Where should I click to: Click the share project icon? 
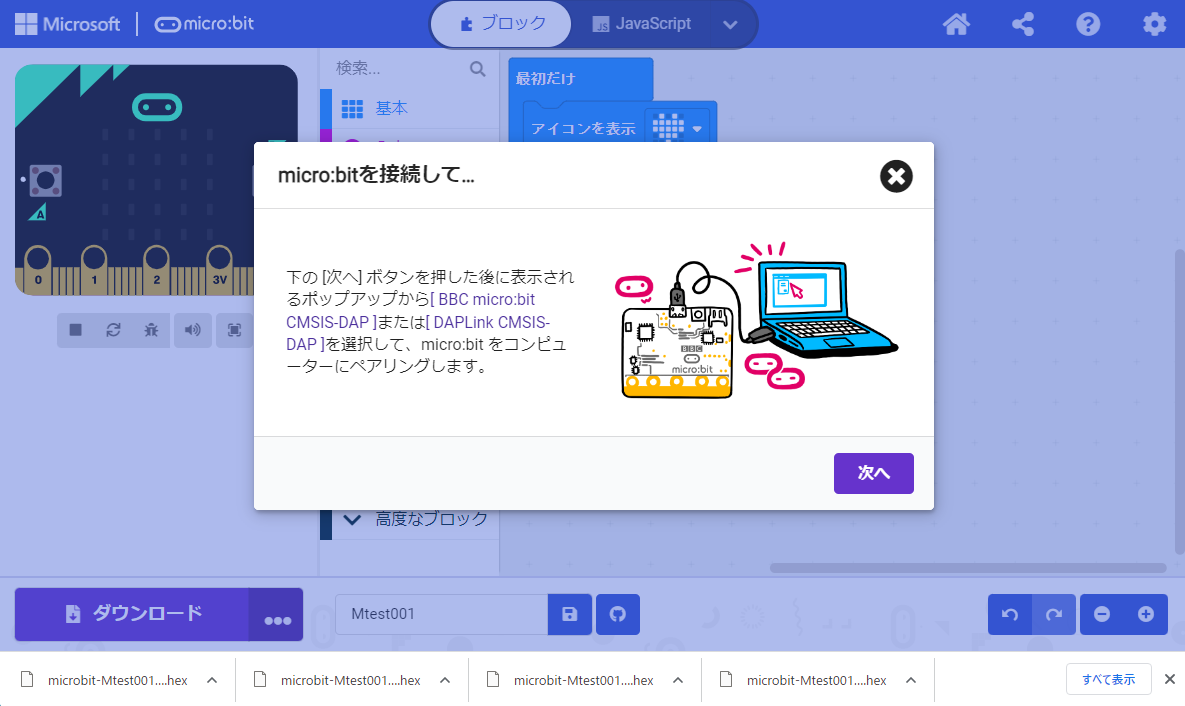pos(1023,24)
